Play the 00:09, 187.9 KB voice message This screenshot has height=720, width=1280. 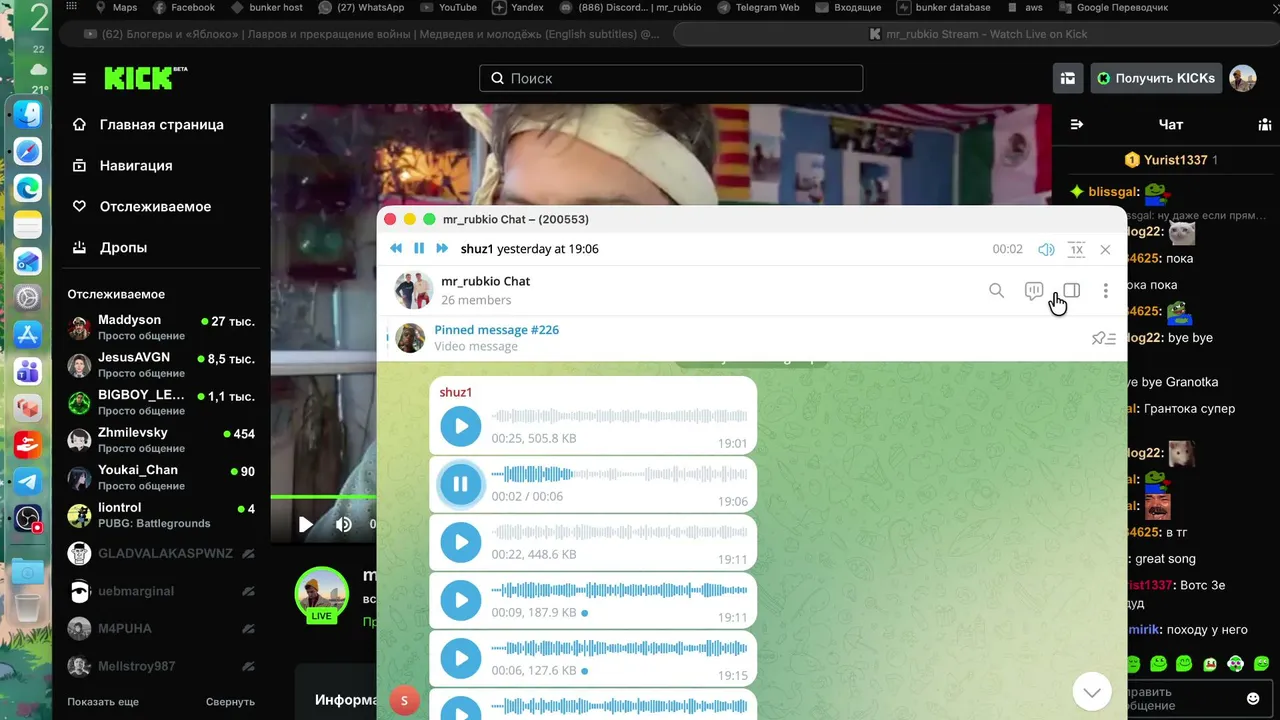tap(461, 601)
